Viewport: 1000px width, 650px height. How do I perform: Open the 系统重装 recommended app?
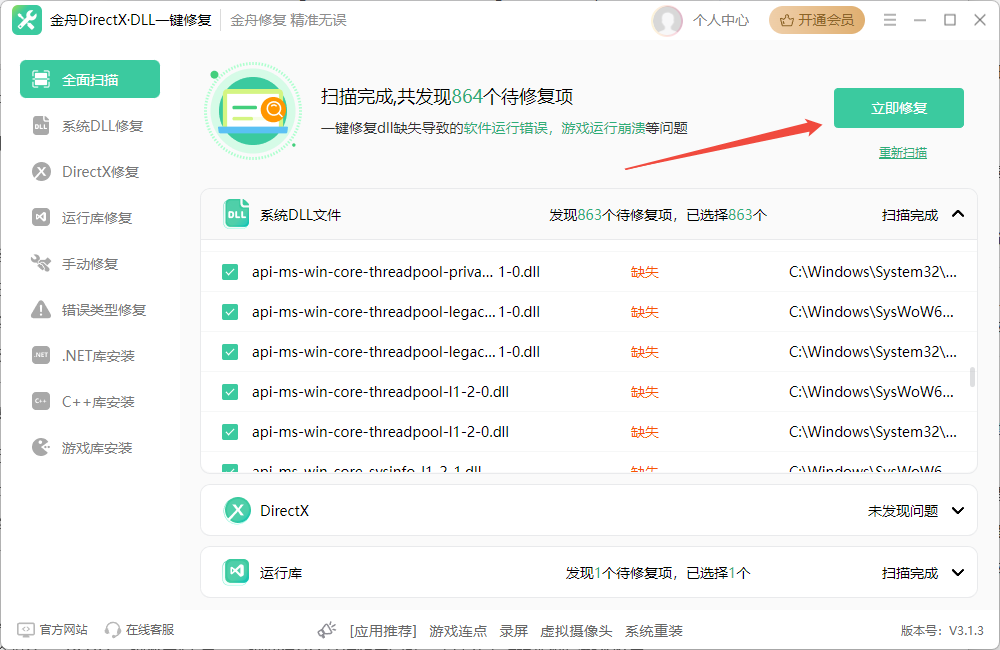point(654,631)
